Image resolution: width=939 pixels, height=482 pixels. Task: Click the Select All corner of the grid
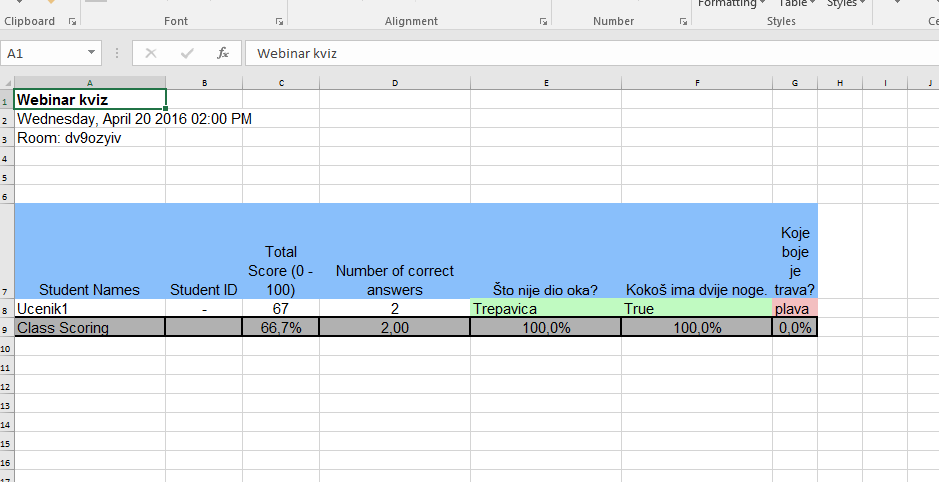(7, 83)
